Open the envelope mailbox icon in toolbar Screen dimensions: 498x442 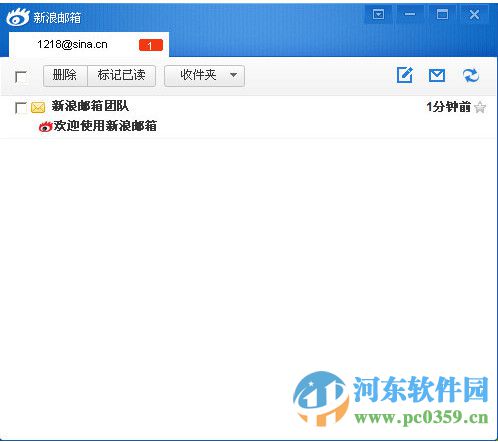pyautogui.click(x=437, y=75)
